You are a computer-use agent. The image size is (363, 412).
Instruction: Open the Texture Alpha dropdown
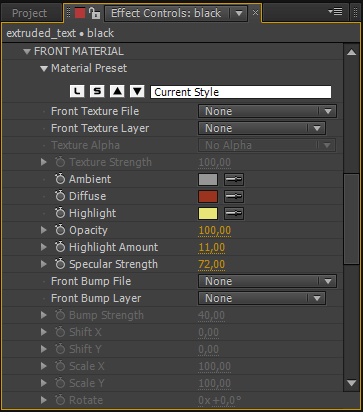click(x=267, y=145)
